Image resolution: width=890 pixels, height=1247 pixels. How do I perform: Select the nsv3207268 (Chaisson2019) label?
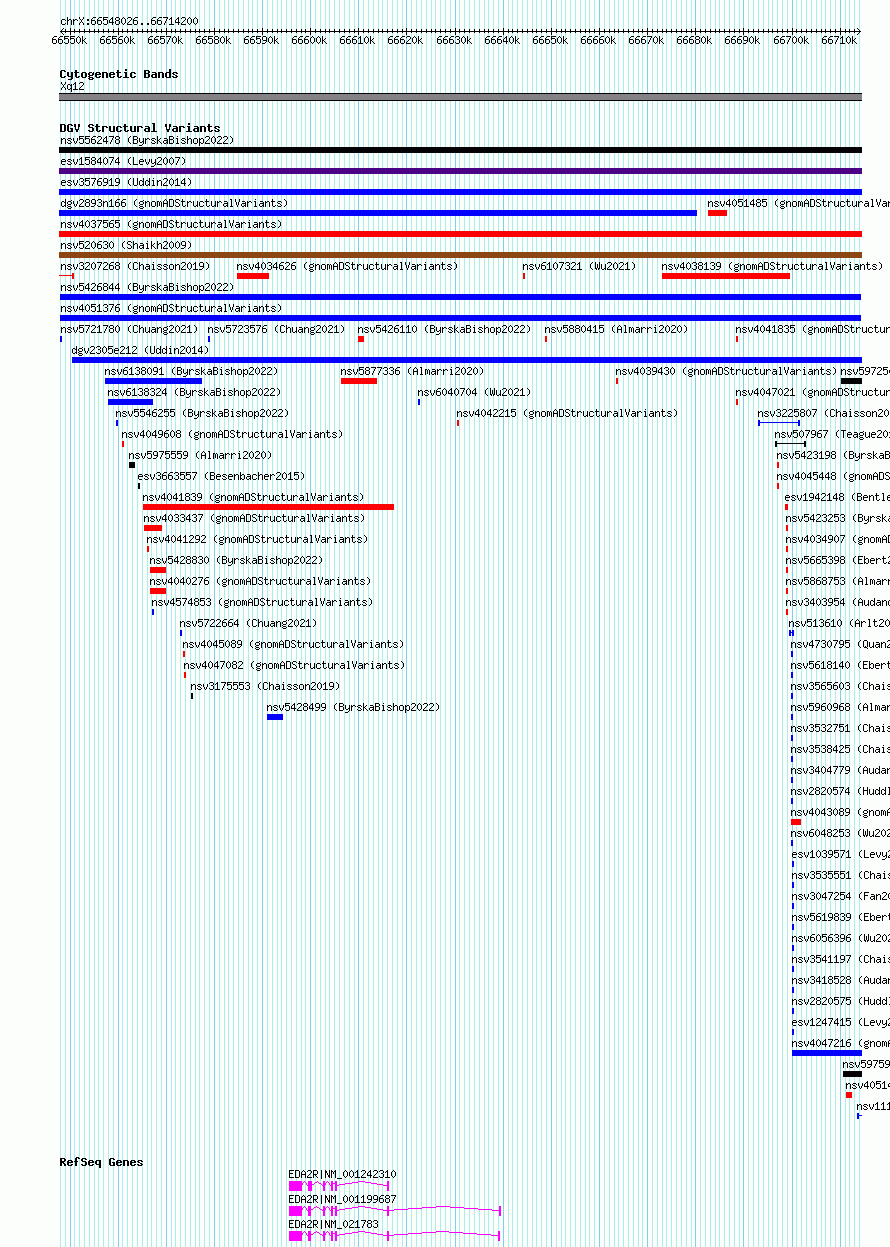coord(135,266)
